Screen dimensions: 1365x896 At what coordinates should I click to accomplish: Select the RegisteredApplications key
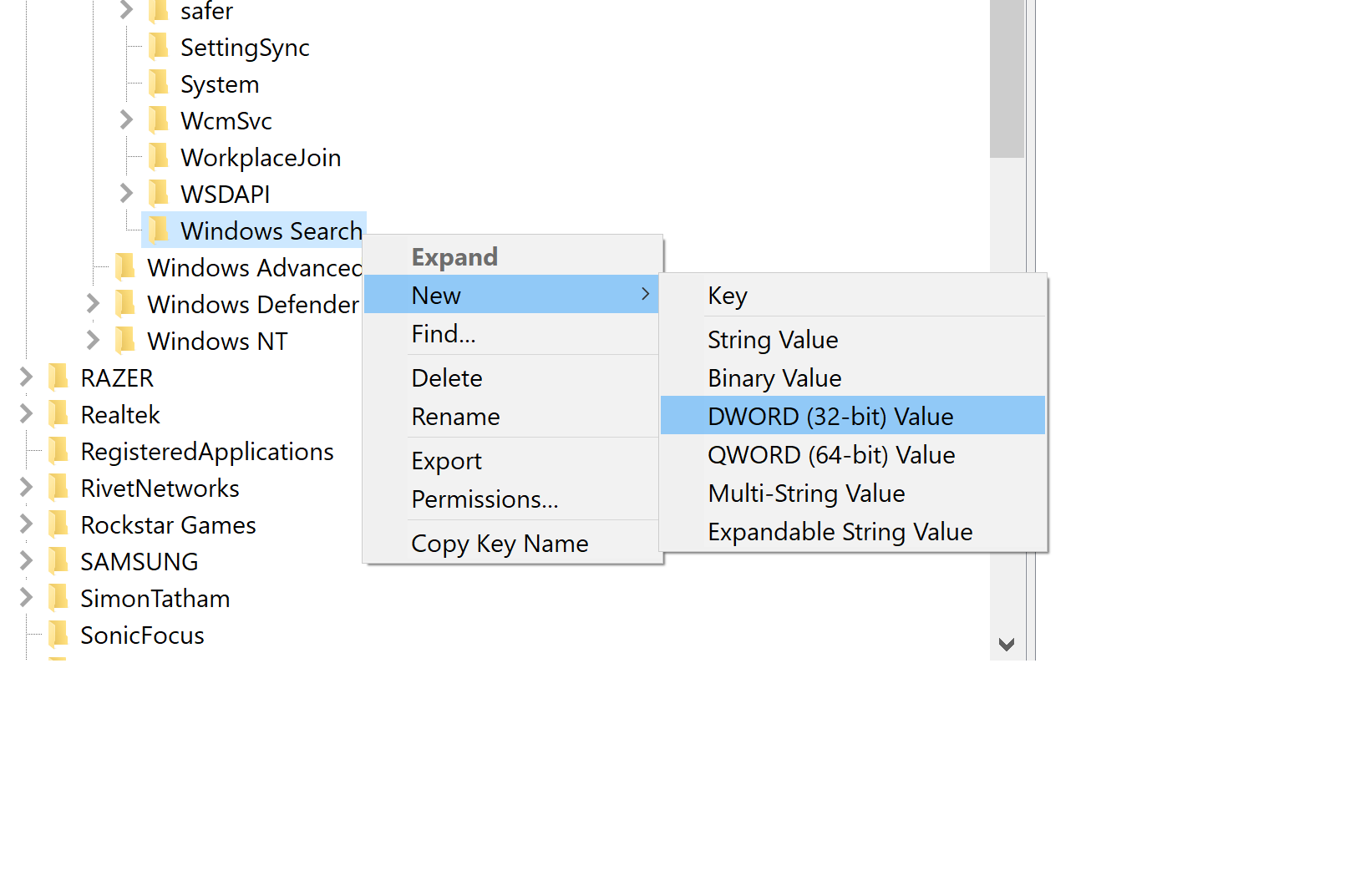pos(206,452)
